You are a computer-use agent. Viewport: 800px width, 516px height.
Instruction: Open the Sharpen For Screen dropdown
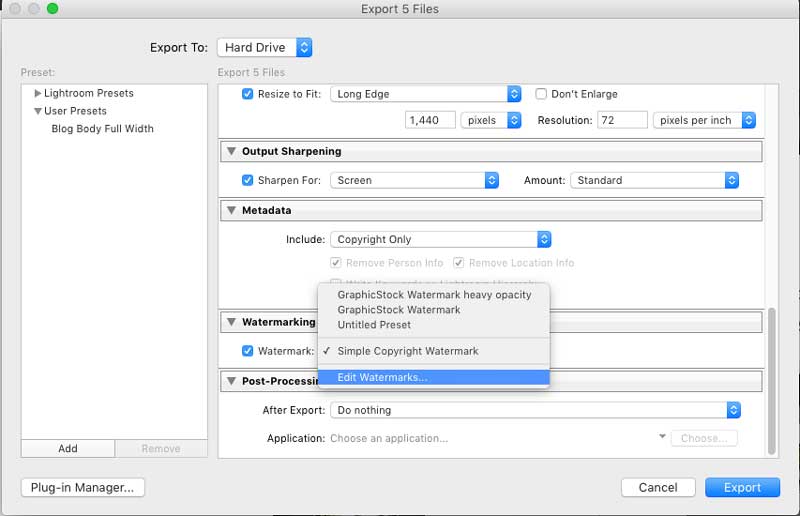414,181
